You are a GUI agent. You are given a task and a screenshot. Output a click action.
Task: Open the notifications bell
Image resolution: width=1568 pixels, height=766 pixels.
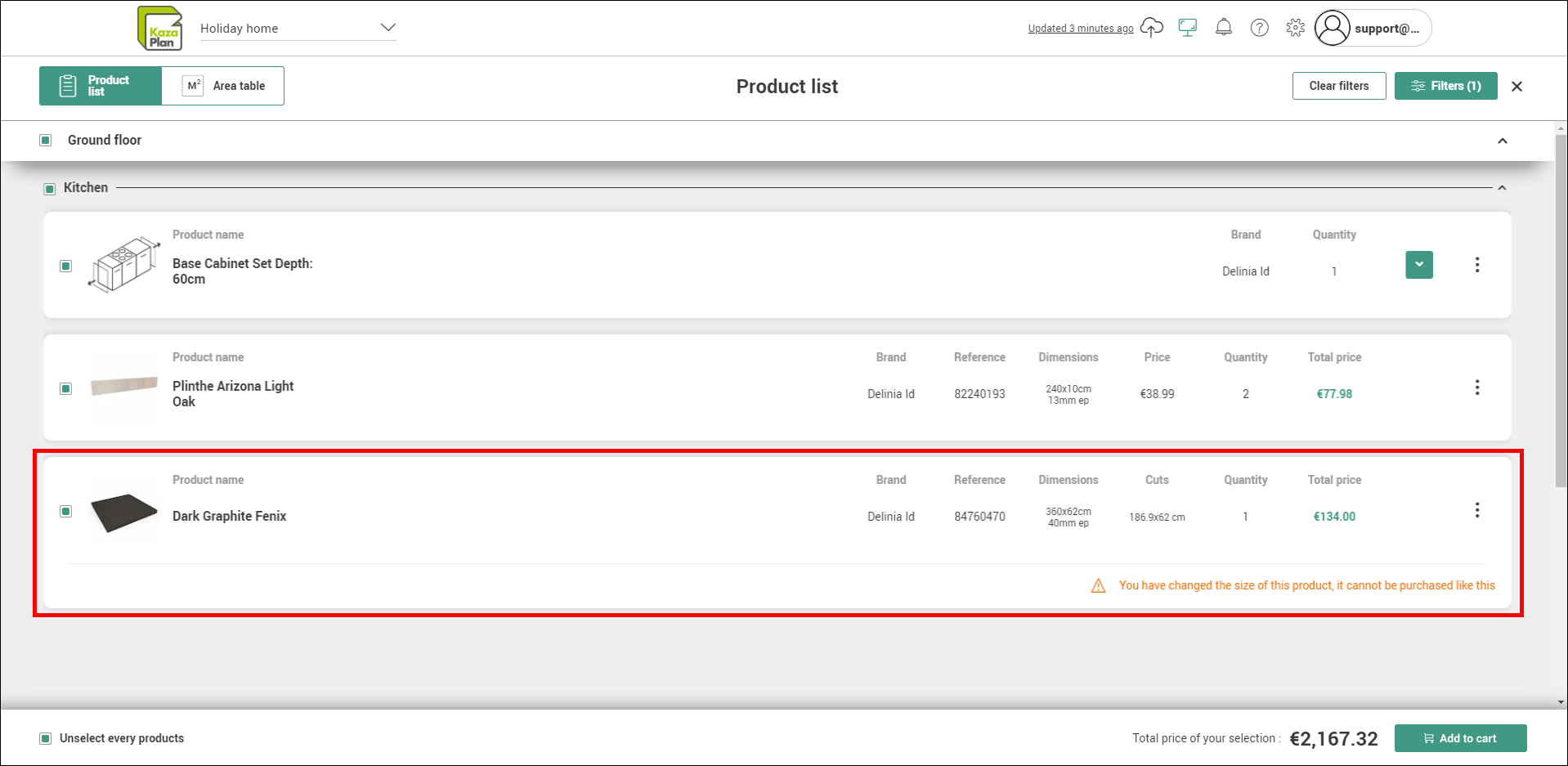coord(1224,28)
